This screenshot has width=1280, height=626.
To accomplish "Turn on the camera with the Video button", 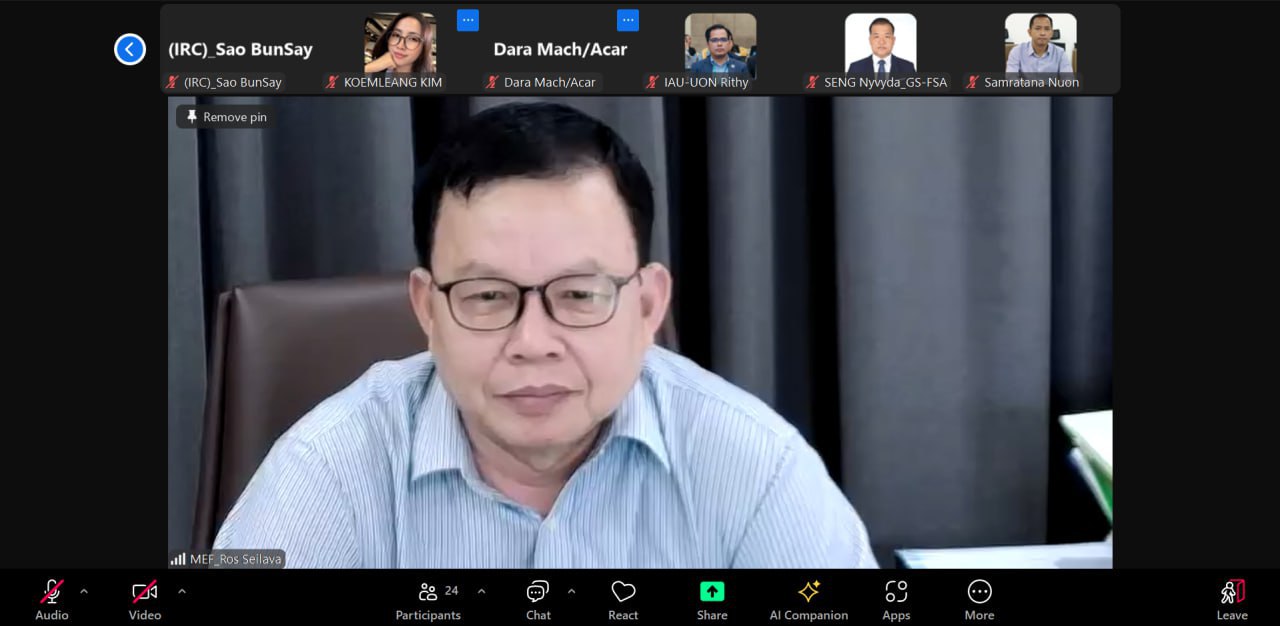I will tap(145, 601).
